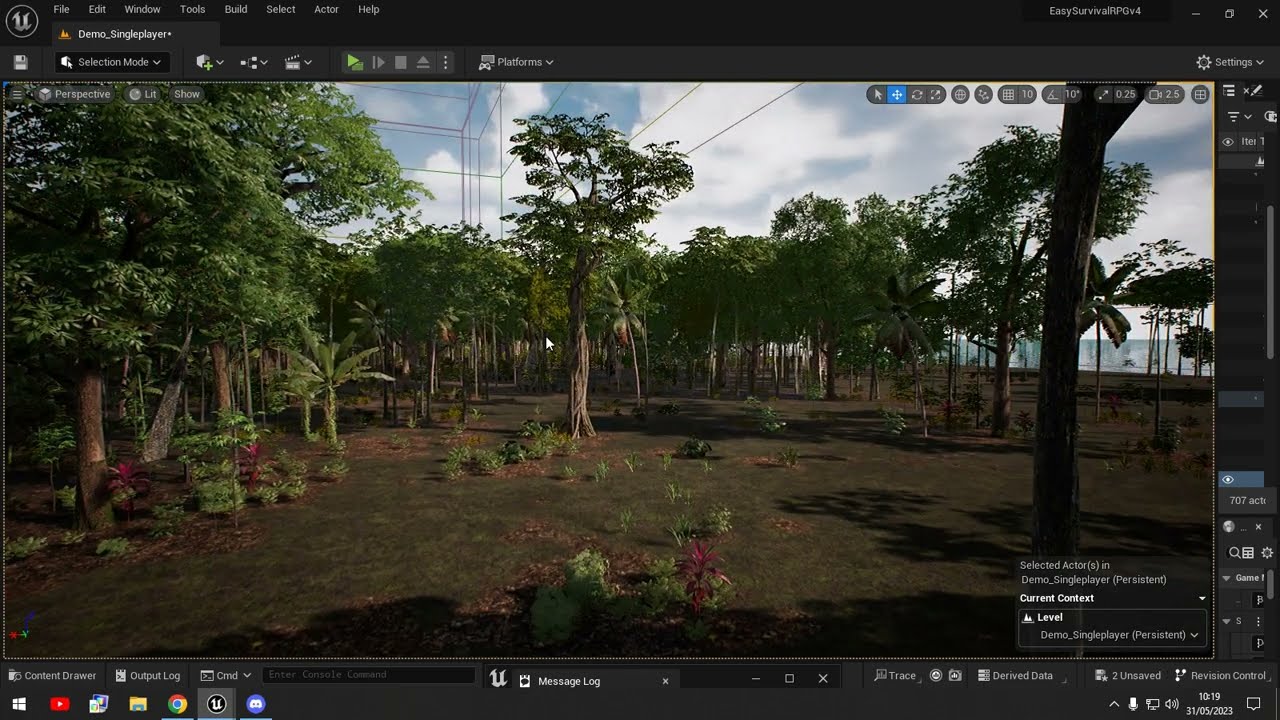
Task: Toggle visibility column eye in Outliner header
Action: point(1228,142)
